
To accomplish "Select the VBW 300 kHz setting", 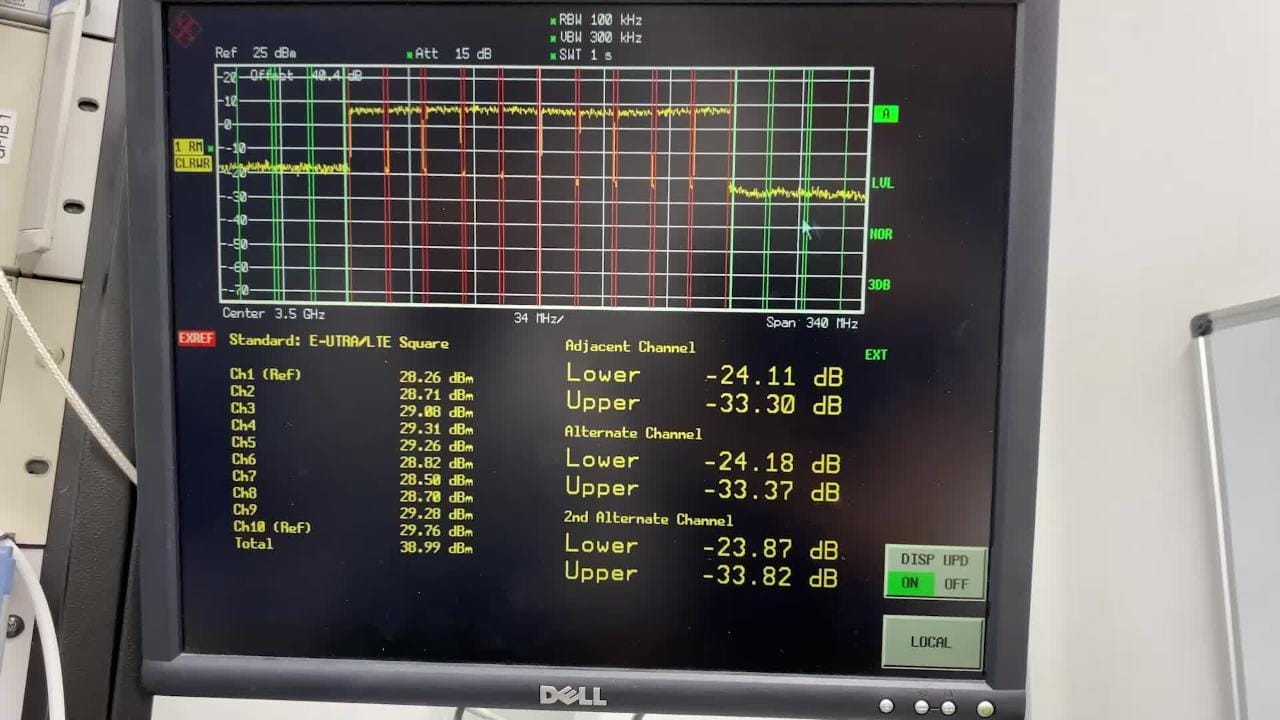I will (600, 38).
